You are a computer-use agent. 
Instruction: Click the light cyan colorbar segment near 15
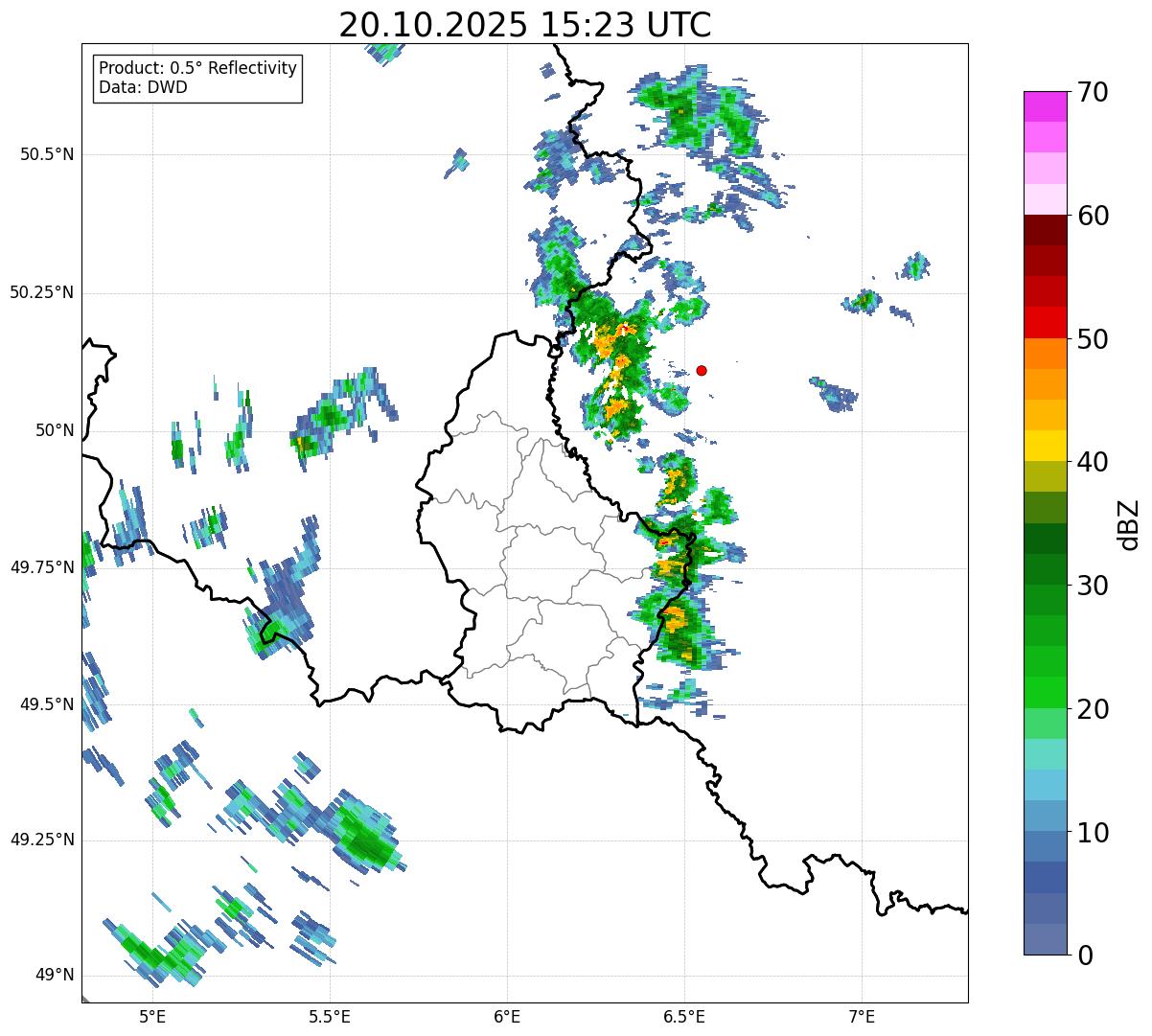coord(1046,754)
